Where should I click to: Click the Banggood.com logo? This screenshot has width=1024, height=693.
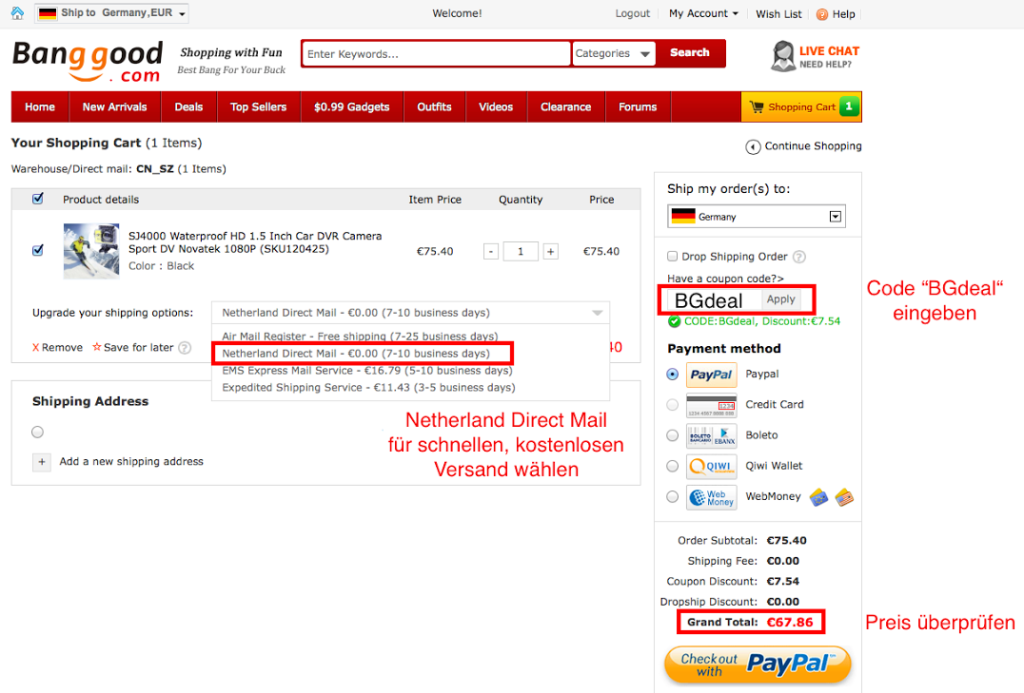87,60
